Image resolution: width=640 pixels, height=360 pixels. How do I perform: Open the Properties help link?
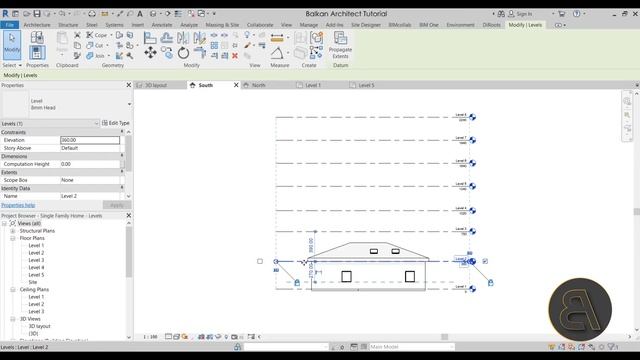coord(18,205)
